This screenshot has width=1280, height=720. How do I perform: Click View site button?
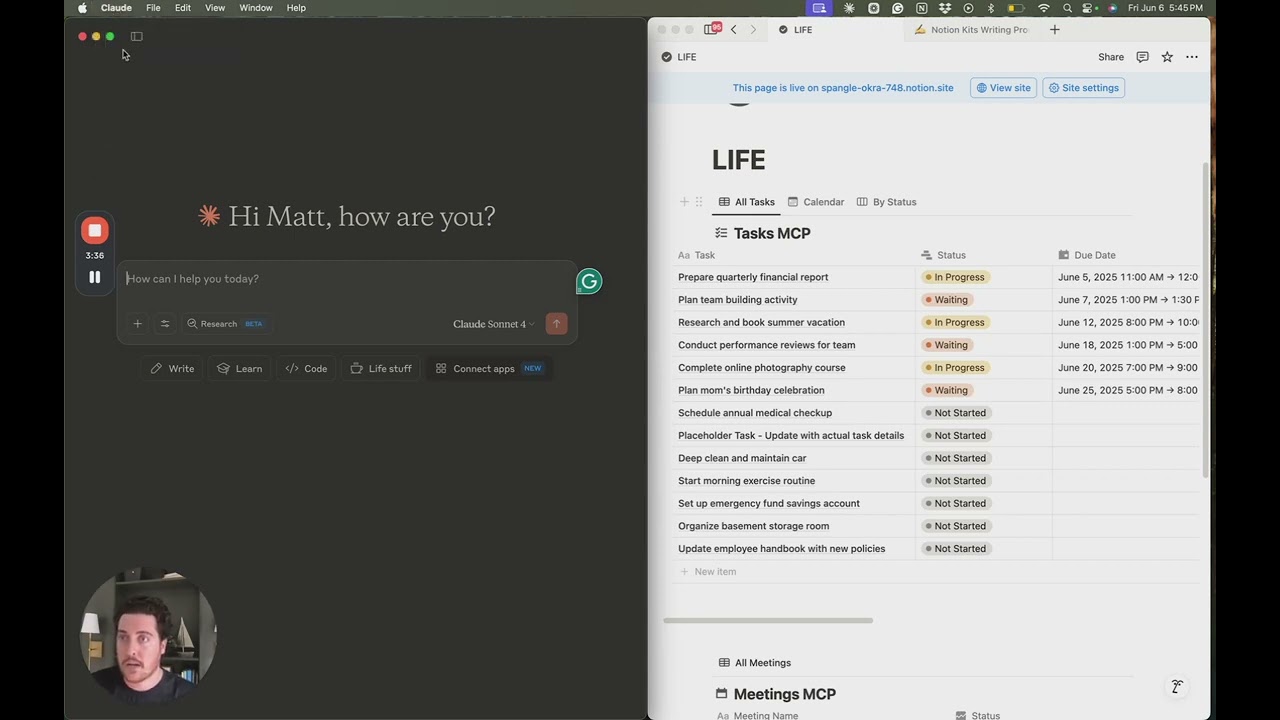coord(1003,88)
